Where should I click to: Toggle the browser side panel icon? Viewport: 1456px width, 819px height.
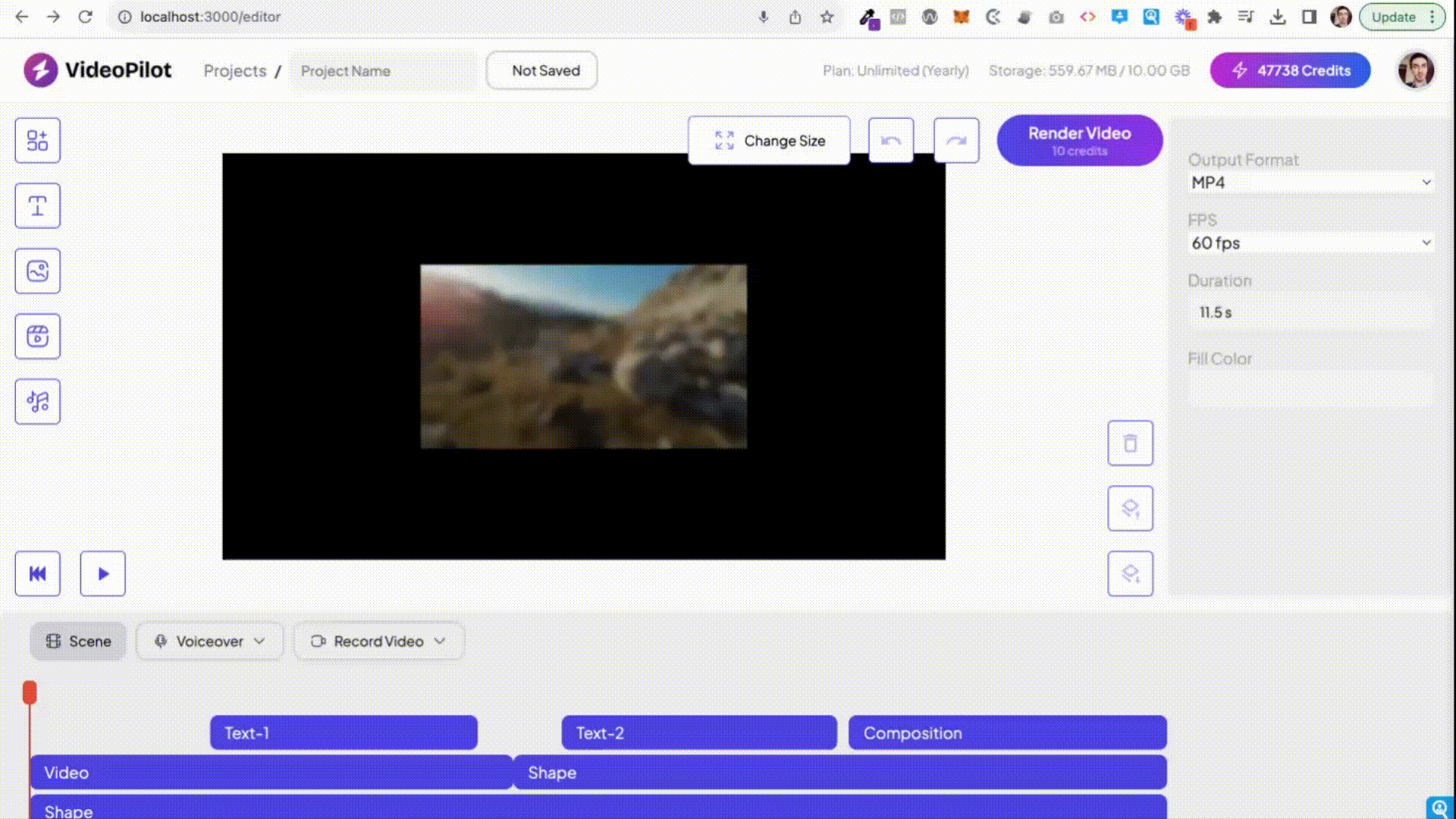1309,17
